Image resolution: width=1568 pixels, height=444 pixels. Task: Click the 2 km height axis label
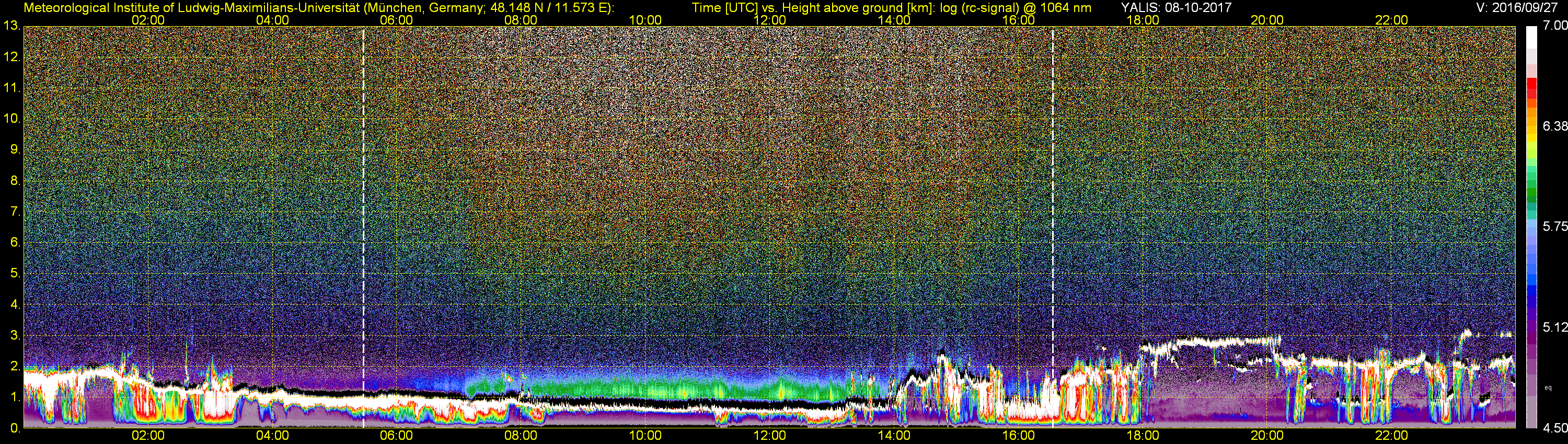(15, 366)
